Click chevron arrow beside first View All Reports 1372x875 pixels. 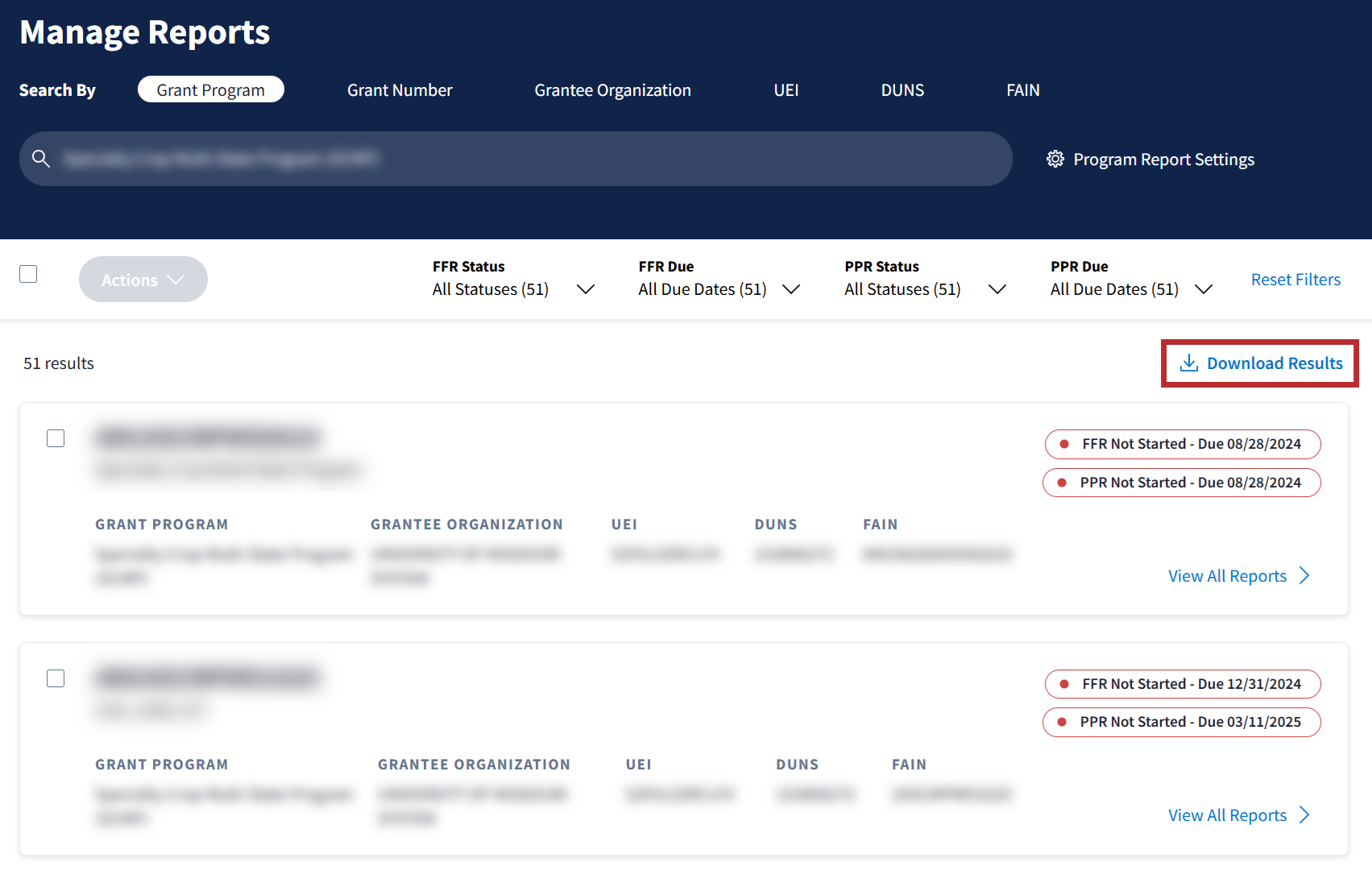click(x=1304, y=575)
